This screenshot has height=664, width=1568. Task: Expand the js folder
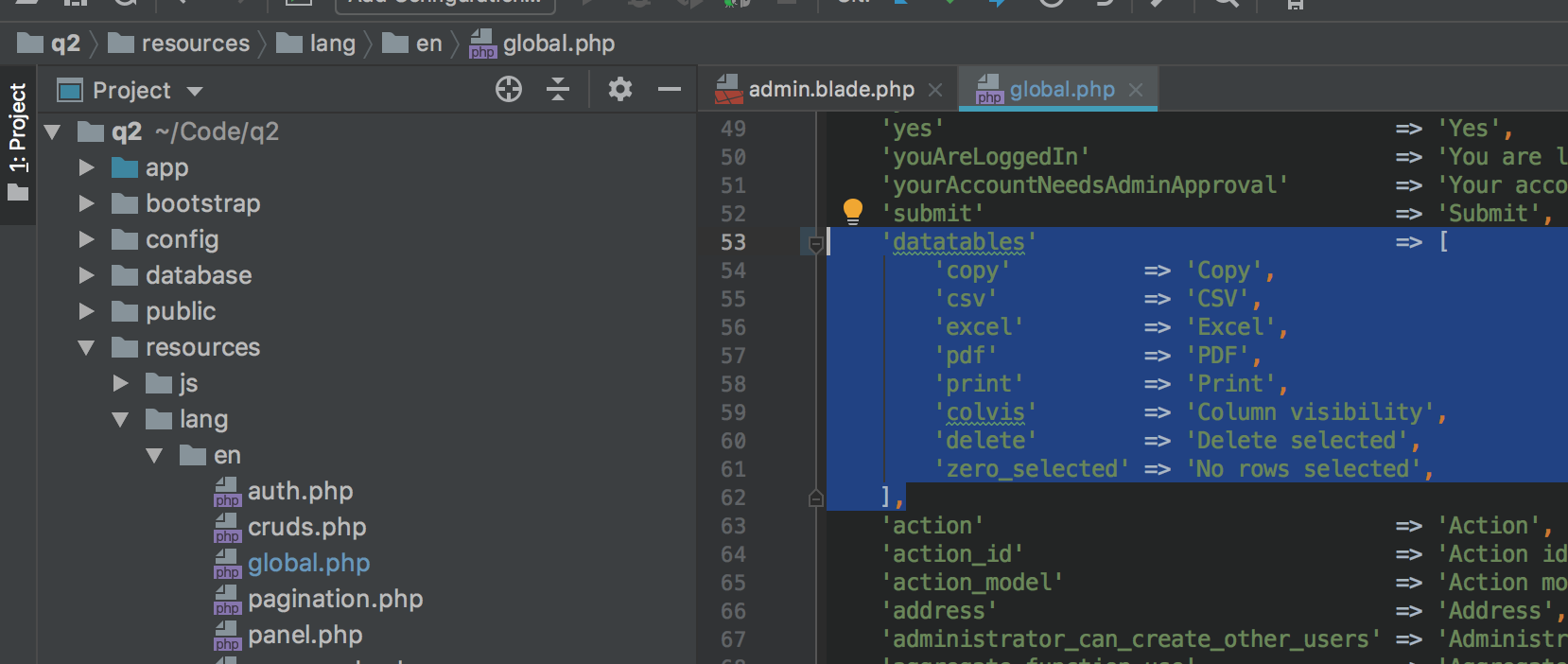click(121, 384)
